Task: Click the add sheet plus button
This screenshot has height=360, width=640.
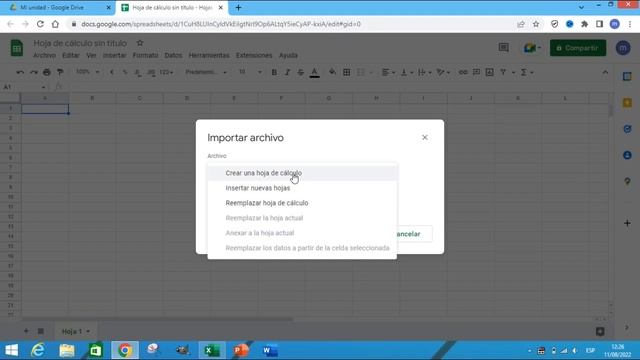Action: point(26,331)
